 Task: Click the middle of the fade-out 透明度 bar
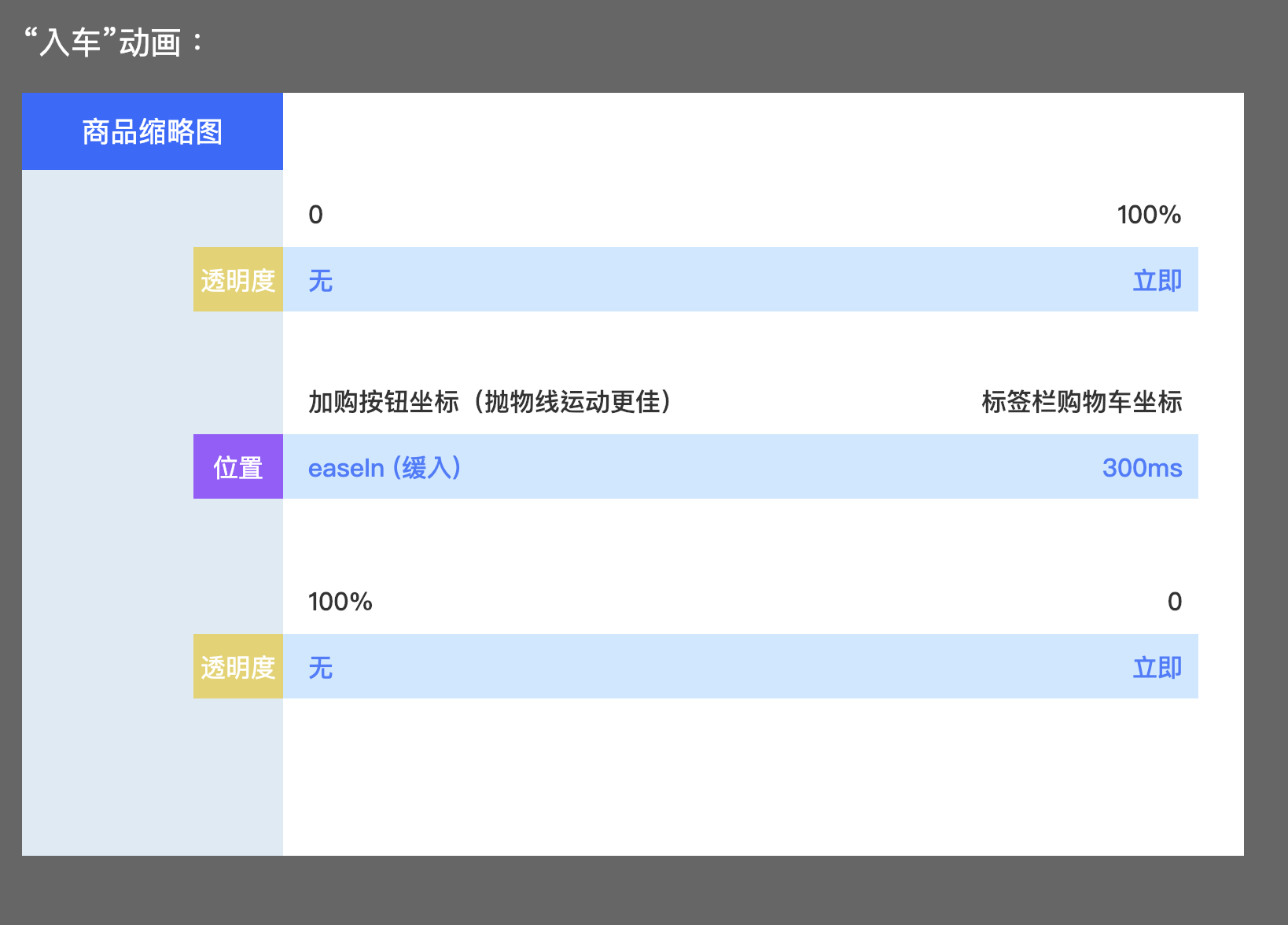pos(740,667)
